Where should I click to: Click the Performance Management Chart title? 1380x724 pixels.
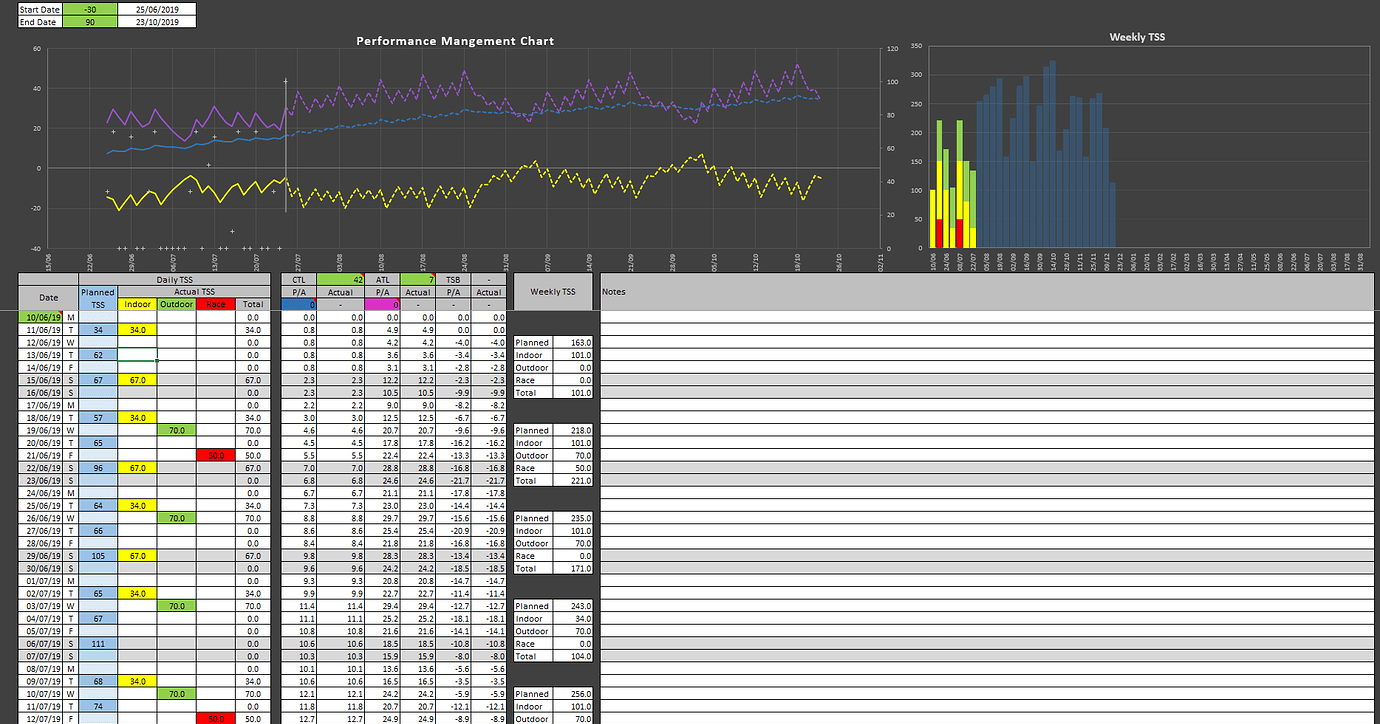456,41
